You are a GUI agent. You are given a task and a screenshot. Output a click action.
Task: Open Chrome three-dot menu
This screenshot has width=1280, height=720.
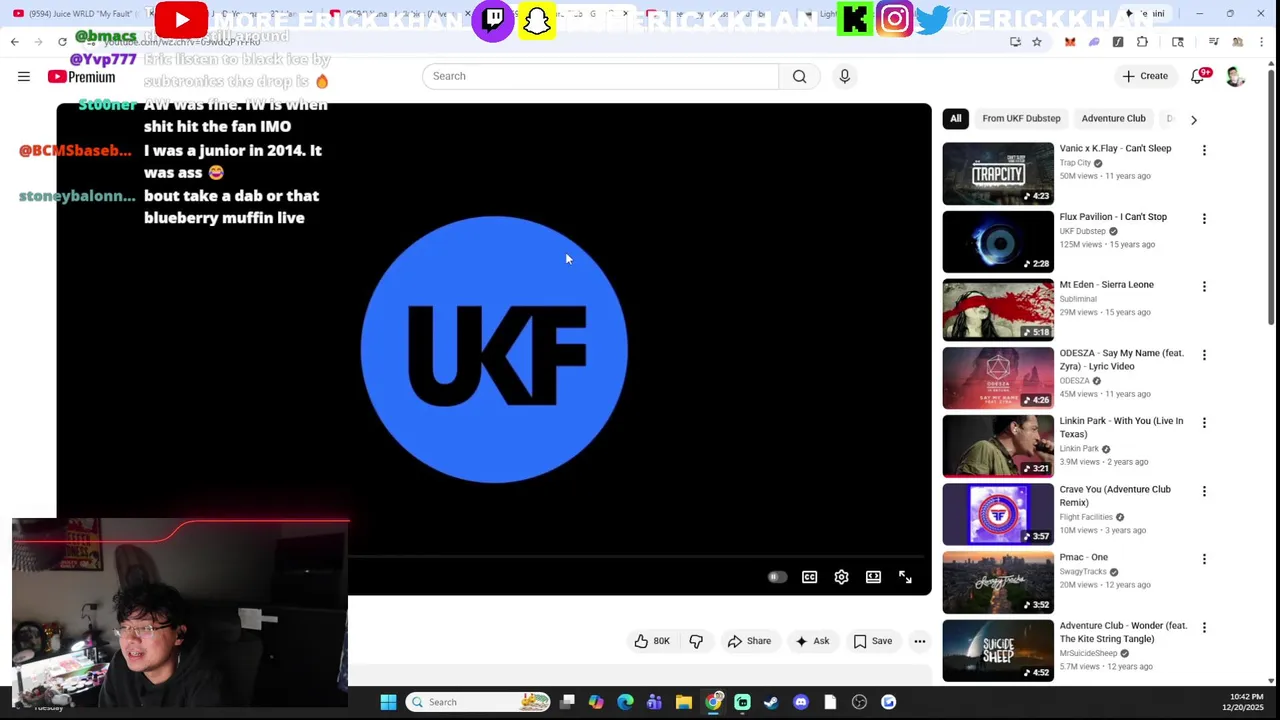1261,42
